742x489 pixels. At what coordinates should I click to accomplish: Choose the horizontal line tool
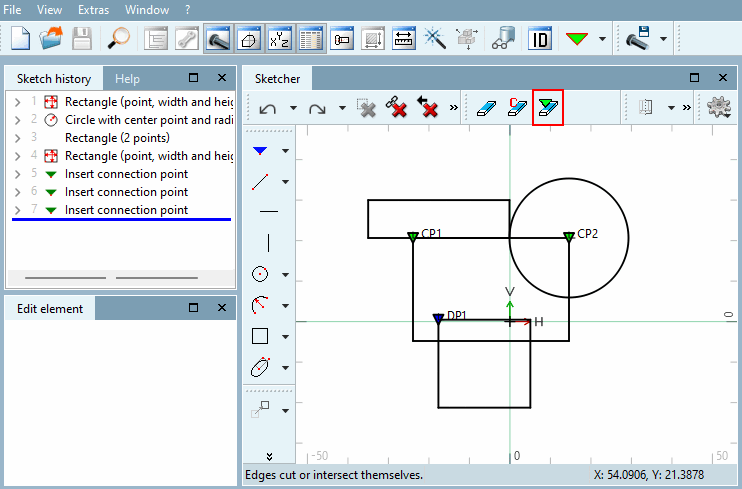coord(268,212)
